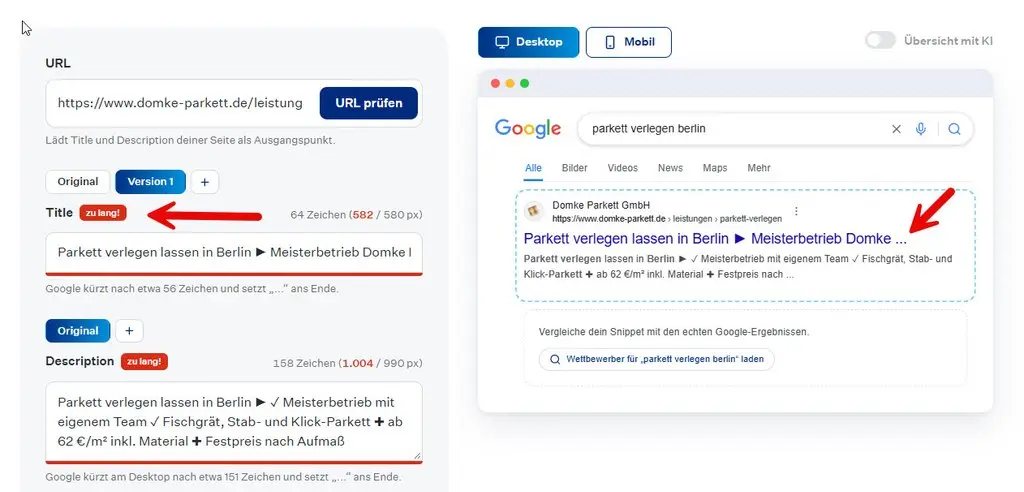
Task: Click the Google logo in preview
Action: tap(528, 129)
